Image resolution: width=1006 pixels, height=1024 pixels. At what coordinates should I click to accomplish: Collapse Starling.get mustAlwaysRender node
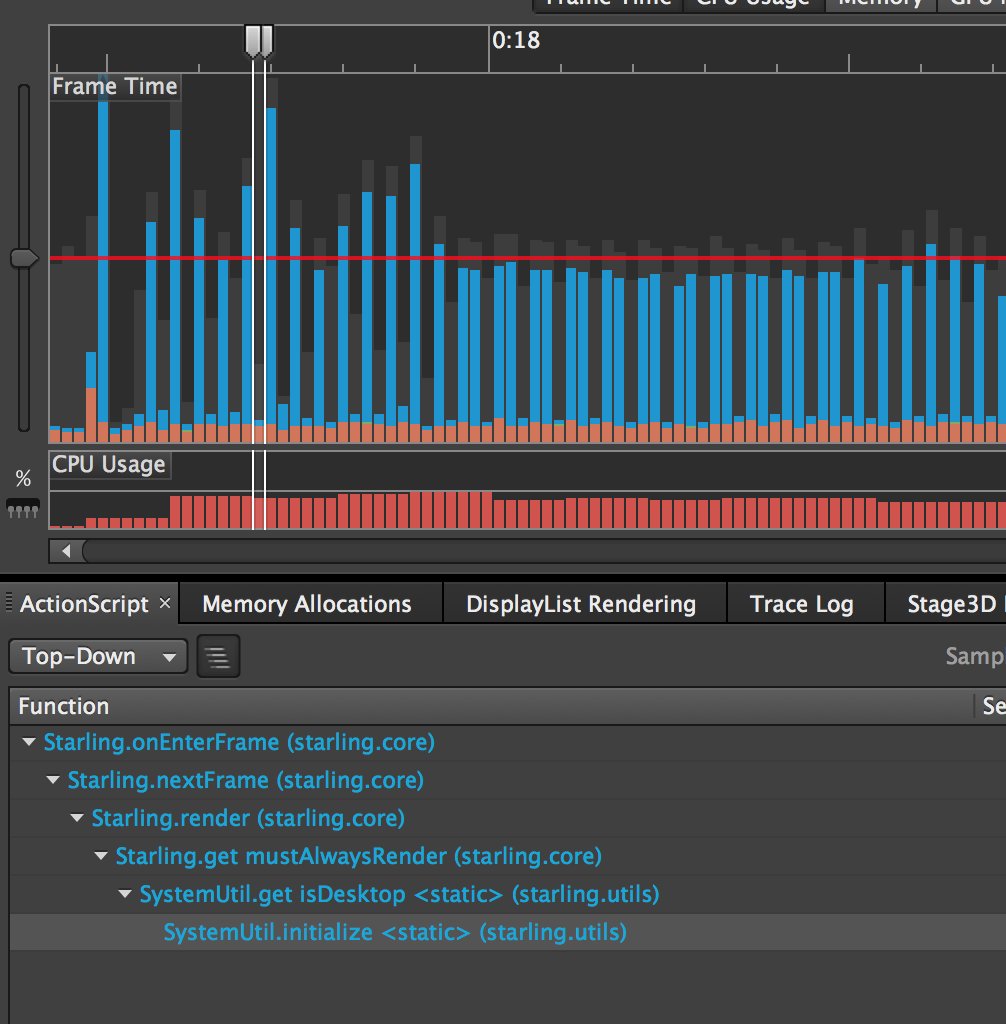pos(101,856)
